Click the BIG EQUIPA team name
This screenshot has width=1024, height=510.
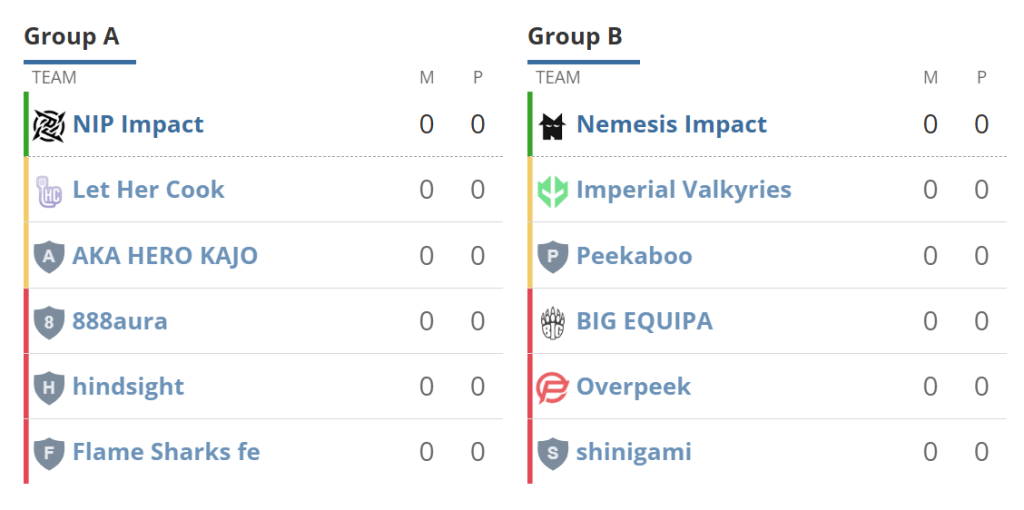(x=644, y=322)
